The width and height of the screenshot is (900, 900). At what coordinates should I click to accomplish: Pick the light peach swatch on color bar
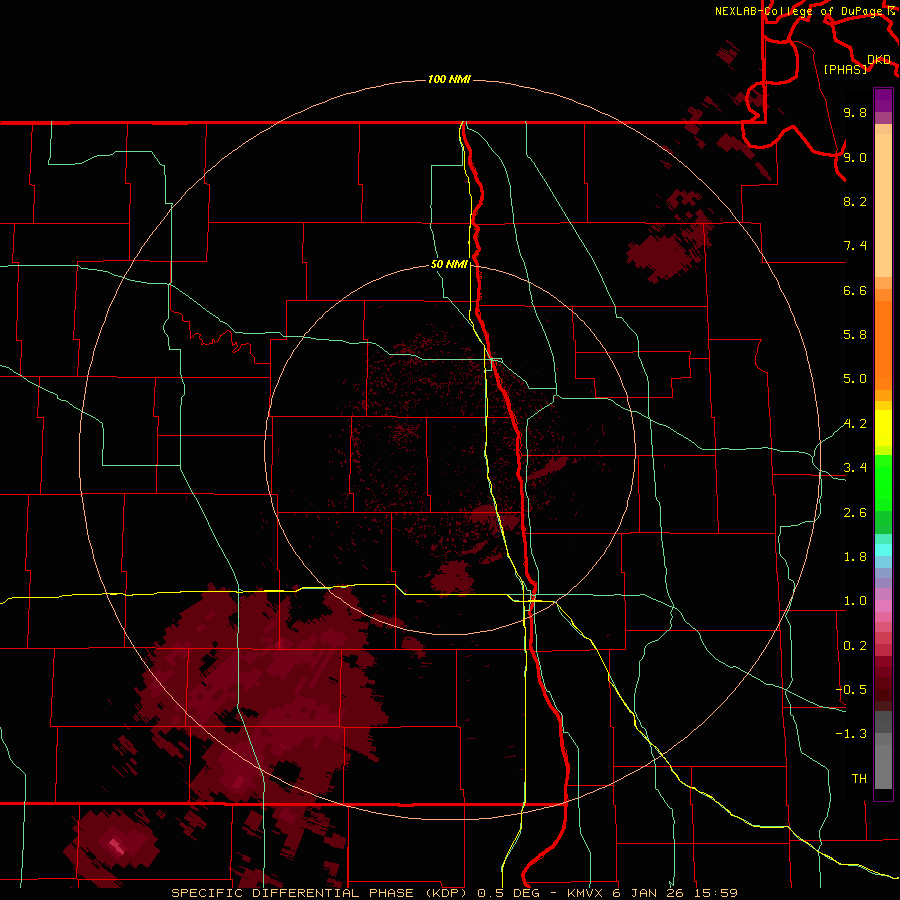pos(883,205)
